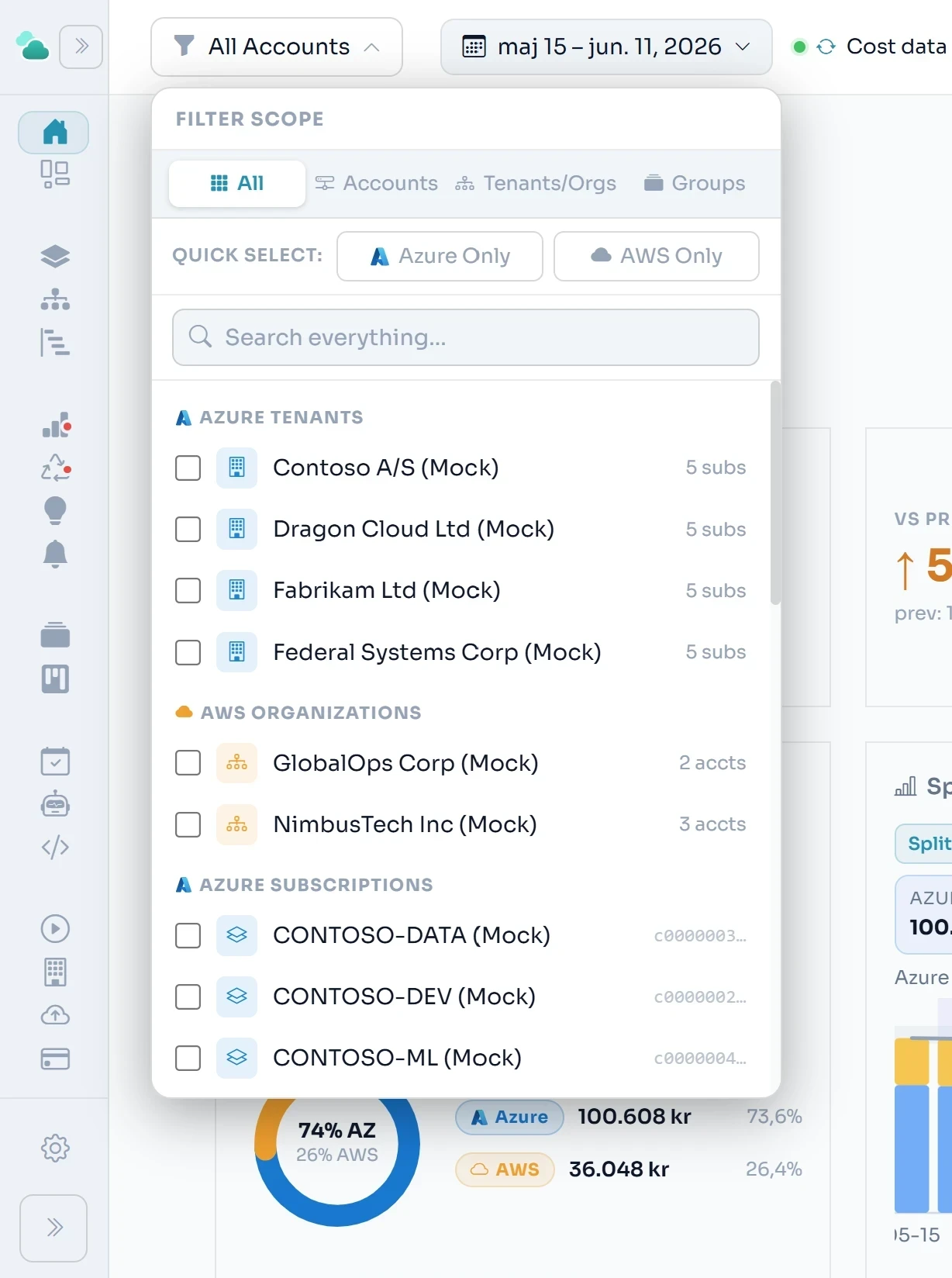Check the Fabrikam Ltd (Mock) checkbox

[x=188, y=590]
